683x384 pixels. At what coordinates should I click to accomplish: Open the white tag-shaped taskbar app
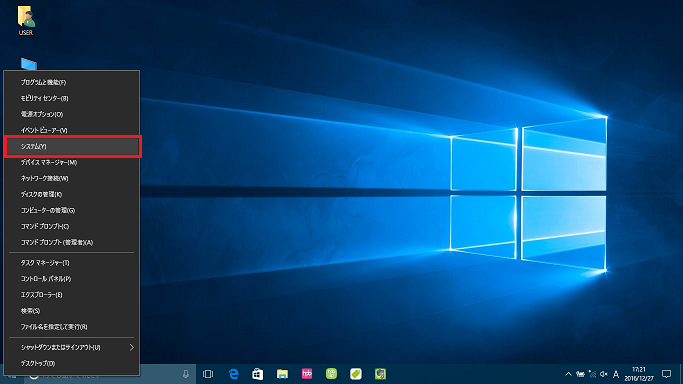click(x=356, y=374)
